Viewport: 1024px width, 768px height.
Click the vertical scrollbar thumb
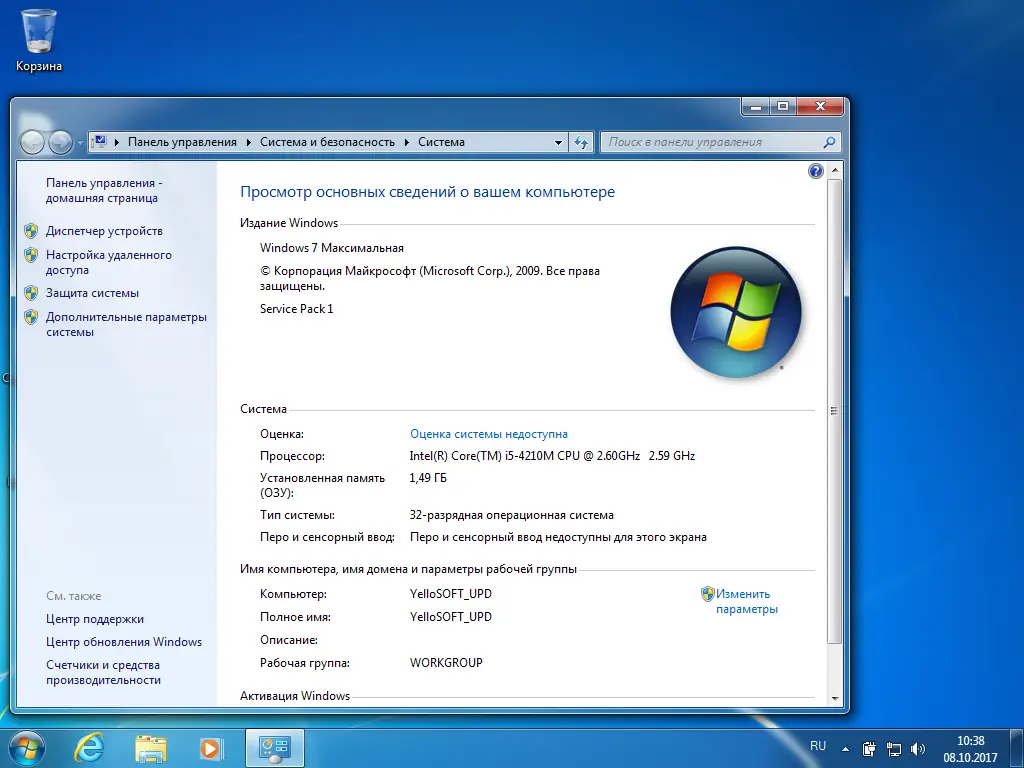835,411
